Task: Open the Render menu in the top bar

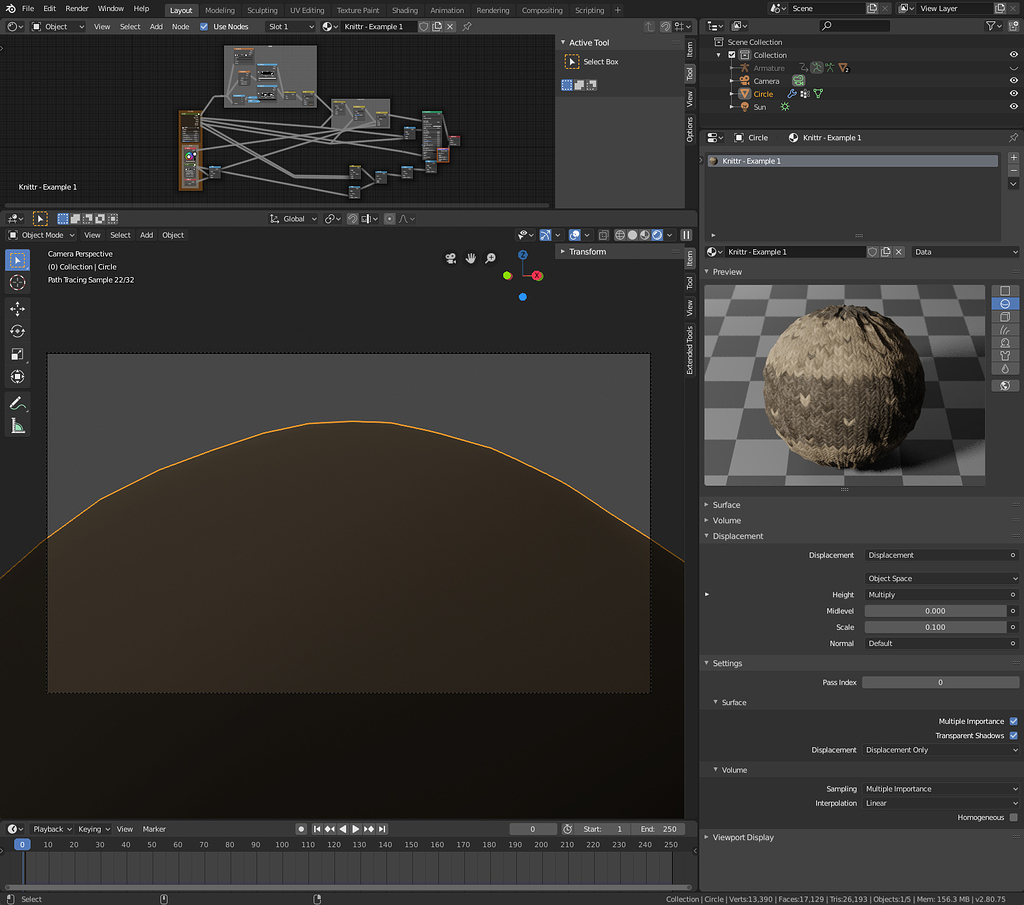Action: 76,8
